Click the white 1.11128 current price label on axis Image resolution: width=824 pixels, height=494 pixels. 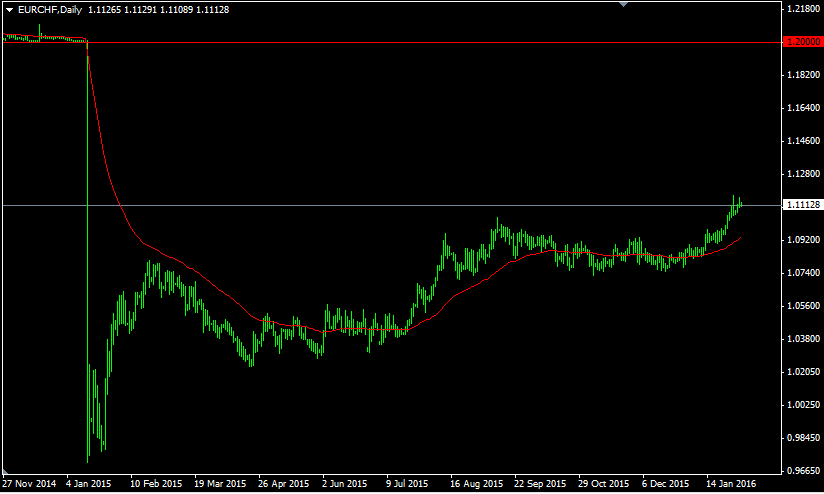pyautogui.click(x=802, y=205)
